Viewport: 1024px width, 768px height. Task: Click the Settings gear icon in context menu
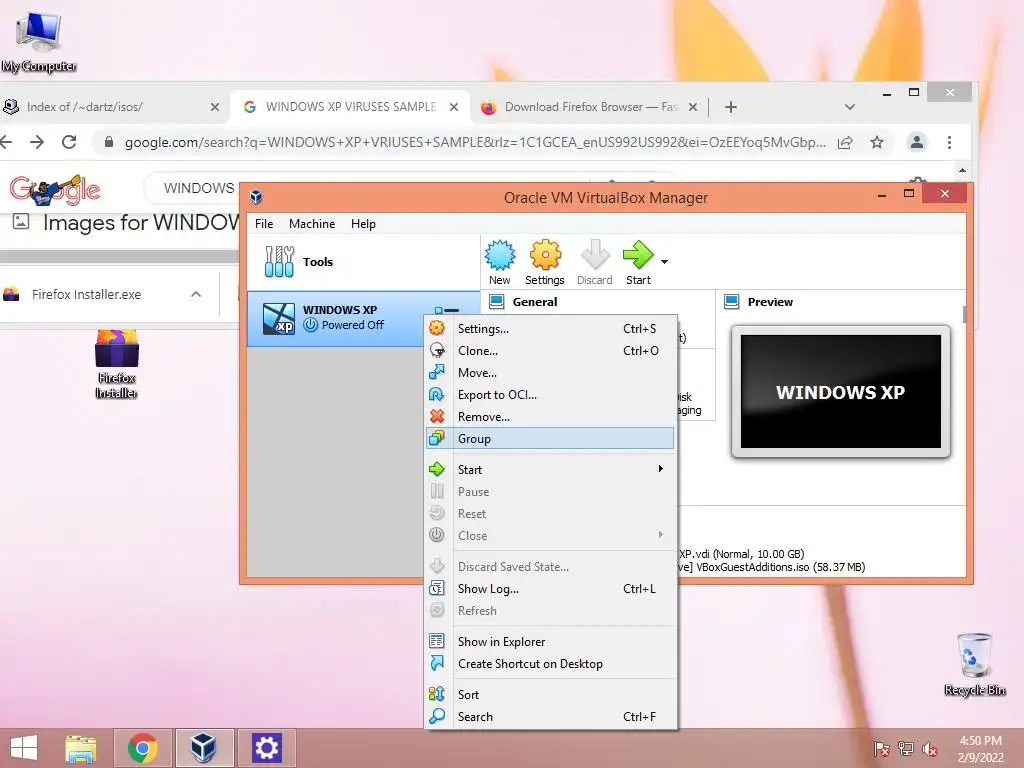tap(437, 328)
